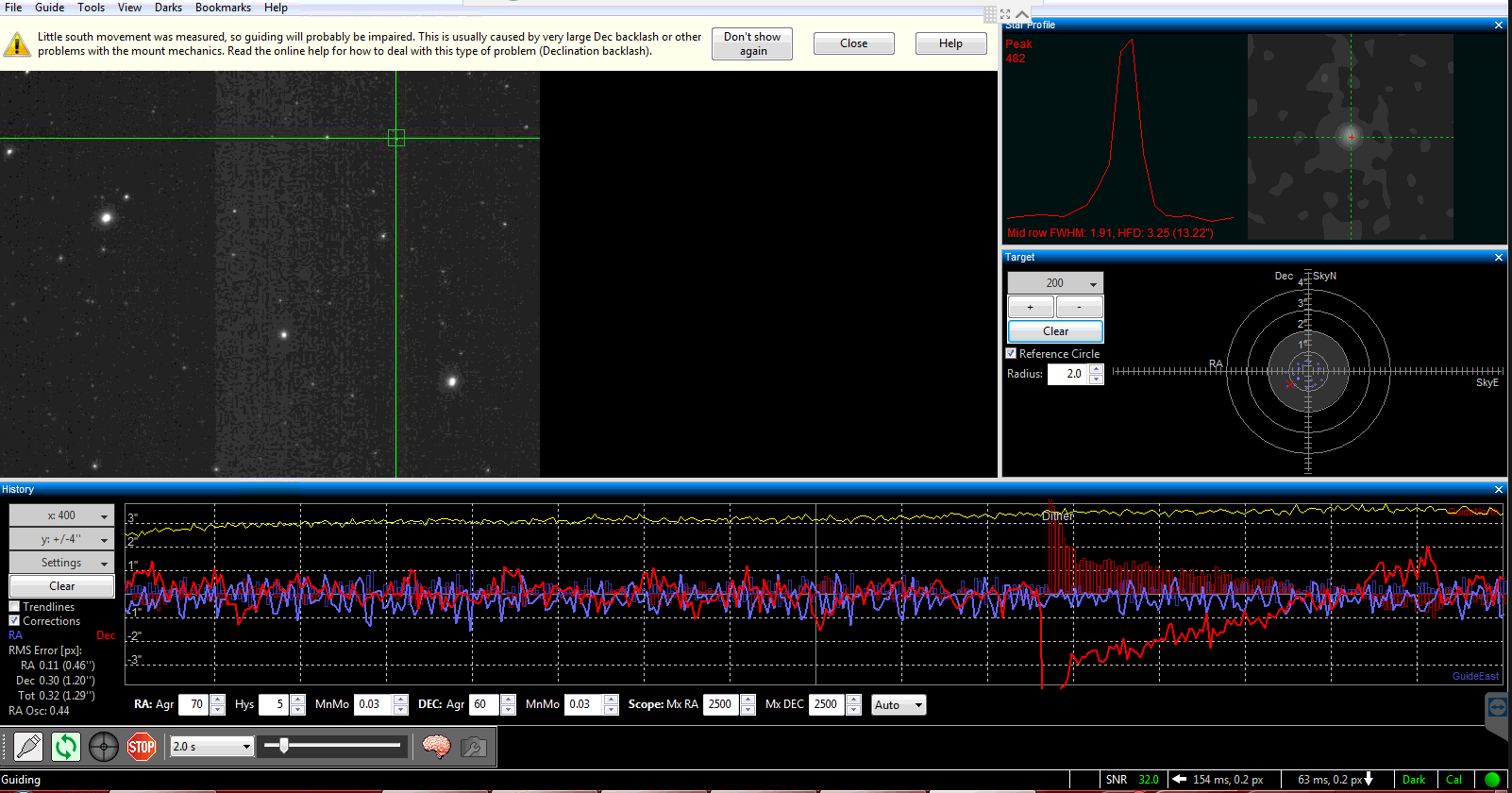
Task: Close the History graph panel
Action: [1499, 489]
